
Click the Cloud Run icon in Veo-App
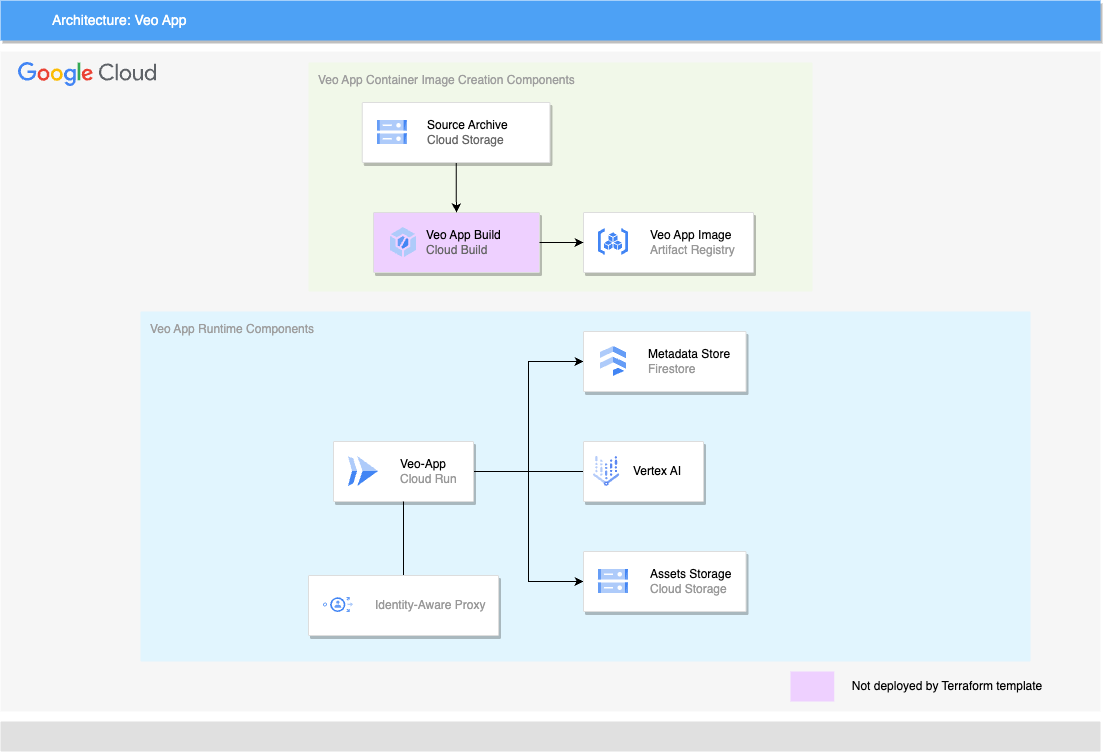[362, 471]
